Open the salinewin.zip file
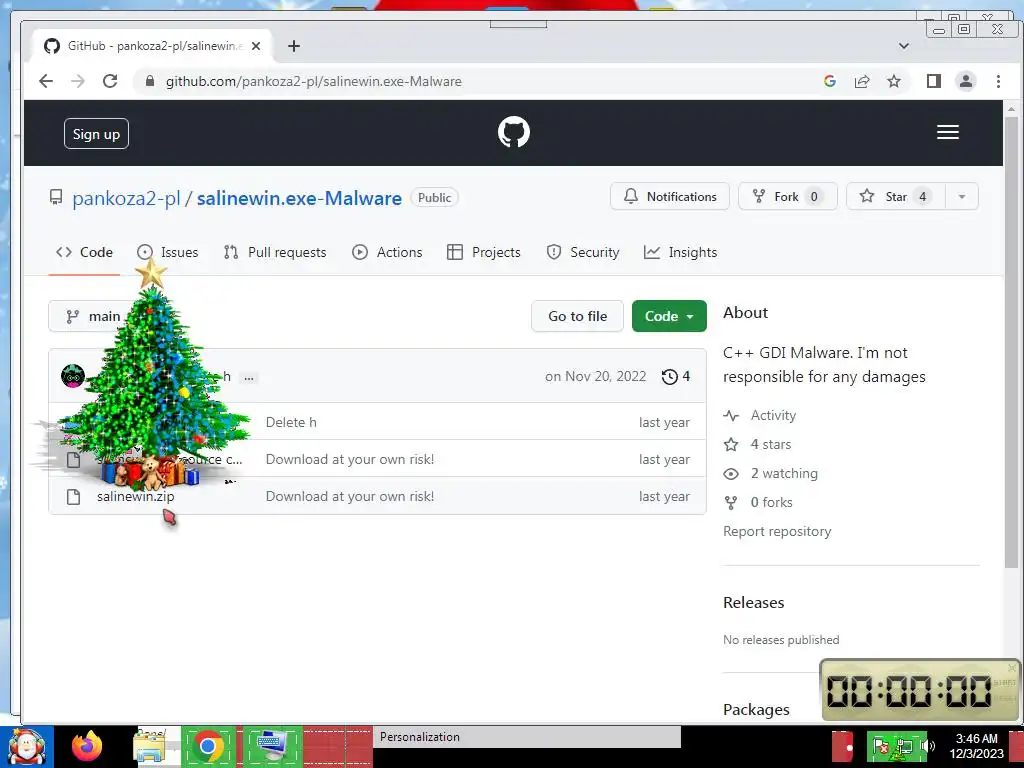1024x768 pixels. click(x=136, y=496)
